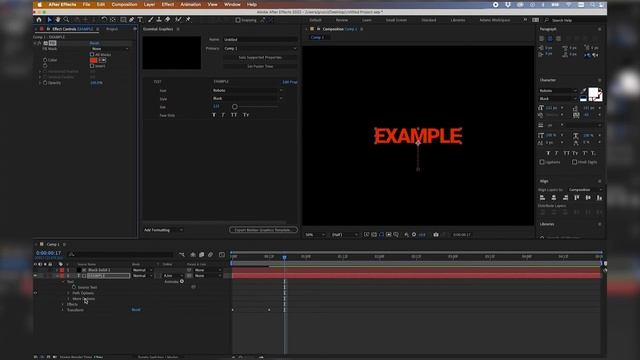Toggle the Color property stopwatch
Image resolution: width=640 pixels, height=360 pixels.
(x=45, y=60)
